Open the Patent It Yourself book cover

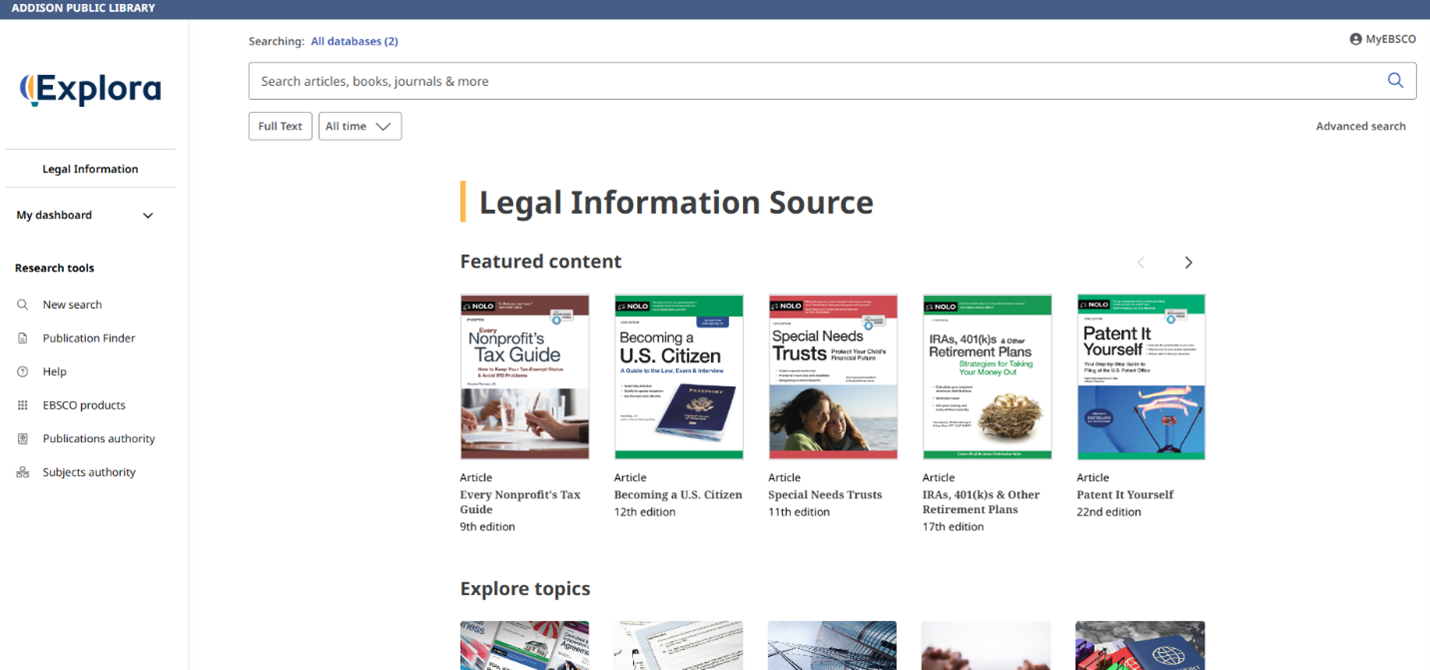1140,376
